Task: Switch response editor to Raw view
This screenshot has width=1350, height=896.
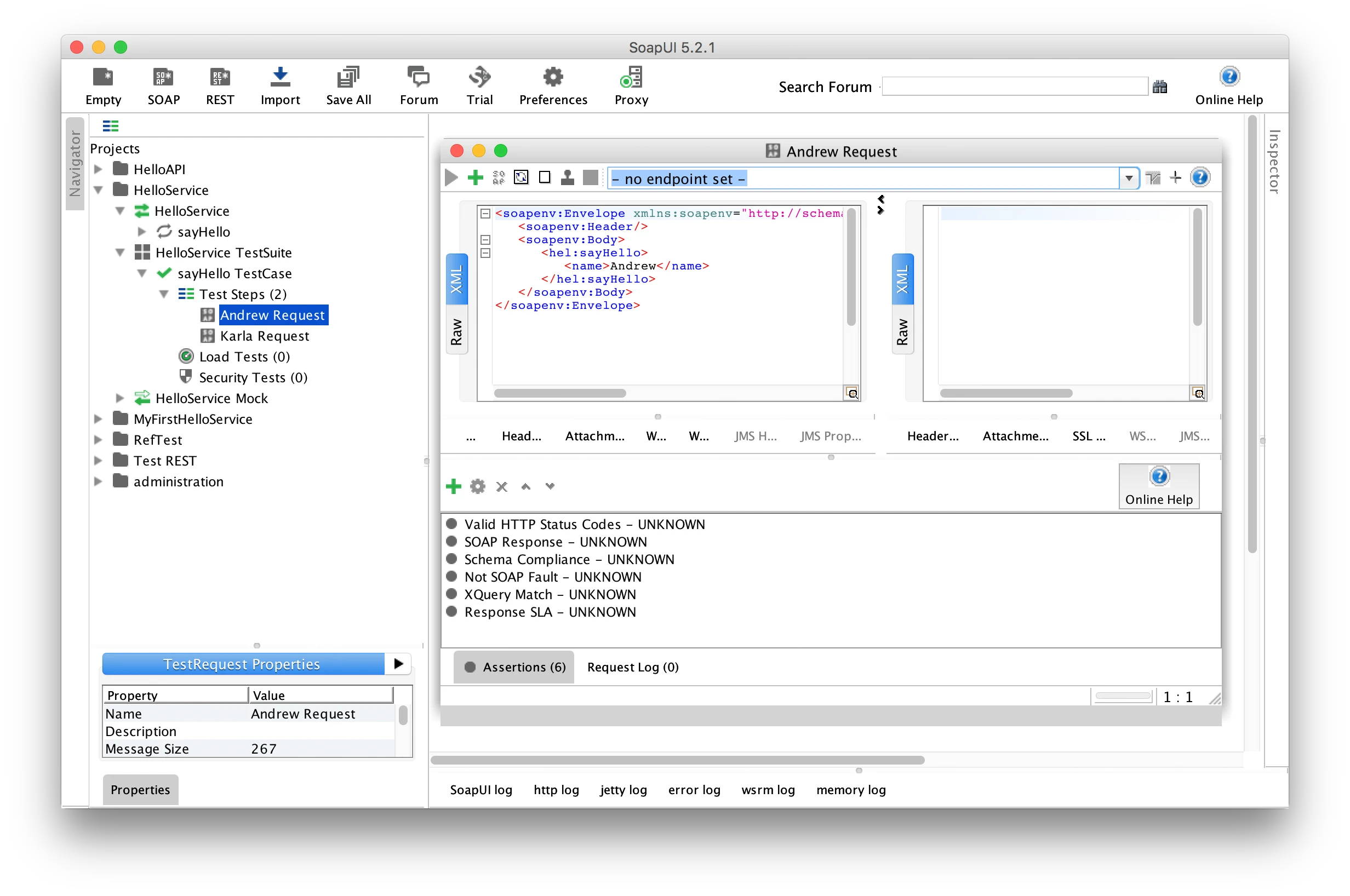Action: (x=902, y=332)
